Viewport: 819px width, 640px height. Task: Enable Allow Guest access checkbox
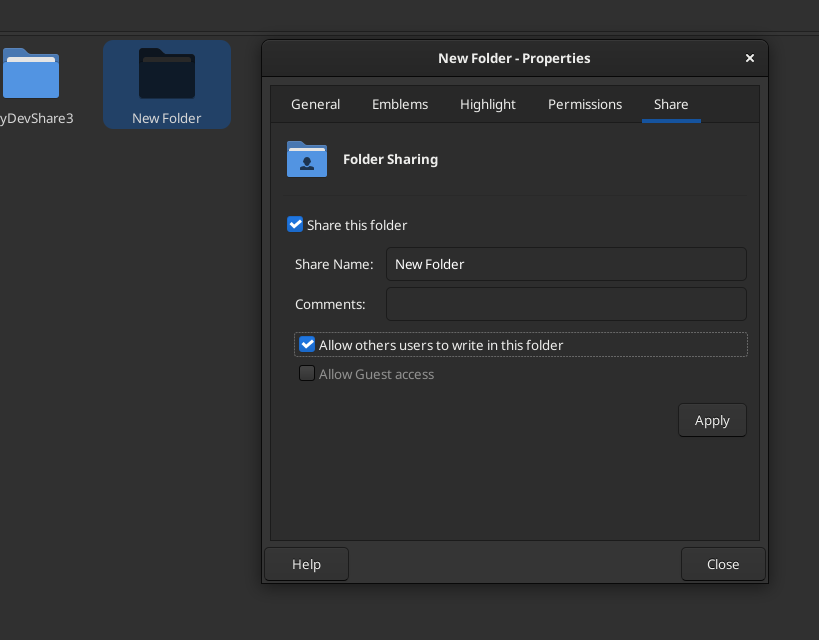click(307, 374)
